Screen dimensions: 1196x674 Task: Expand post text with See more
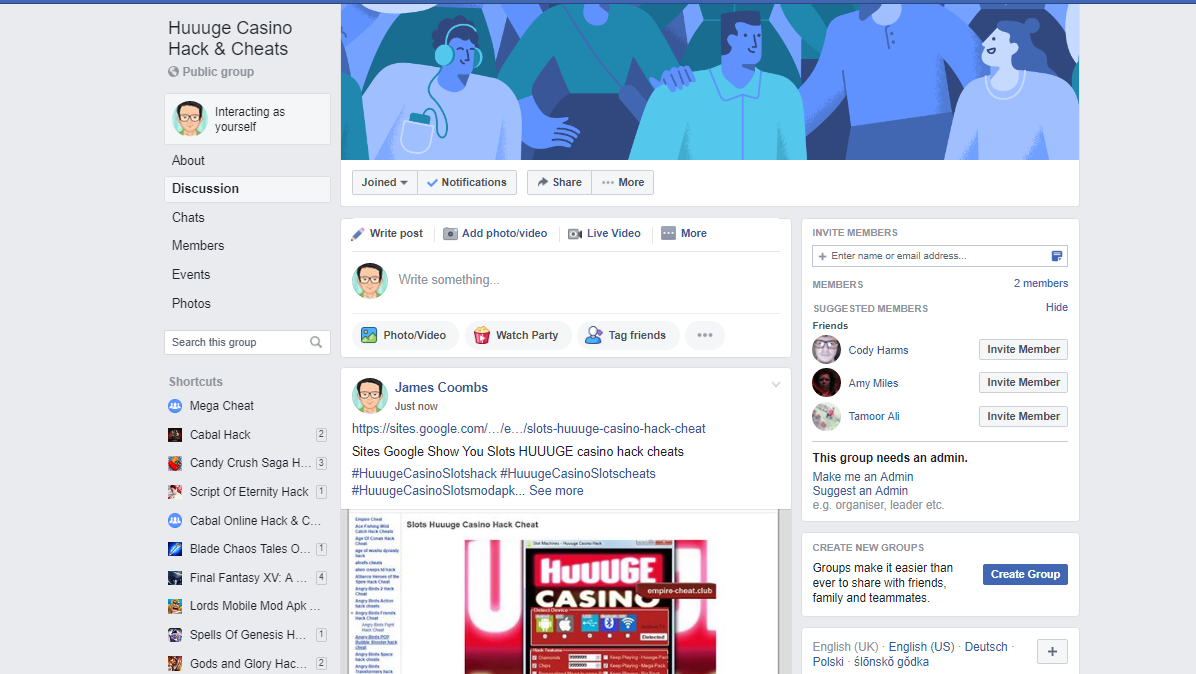(x=556, y=491)
